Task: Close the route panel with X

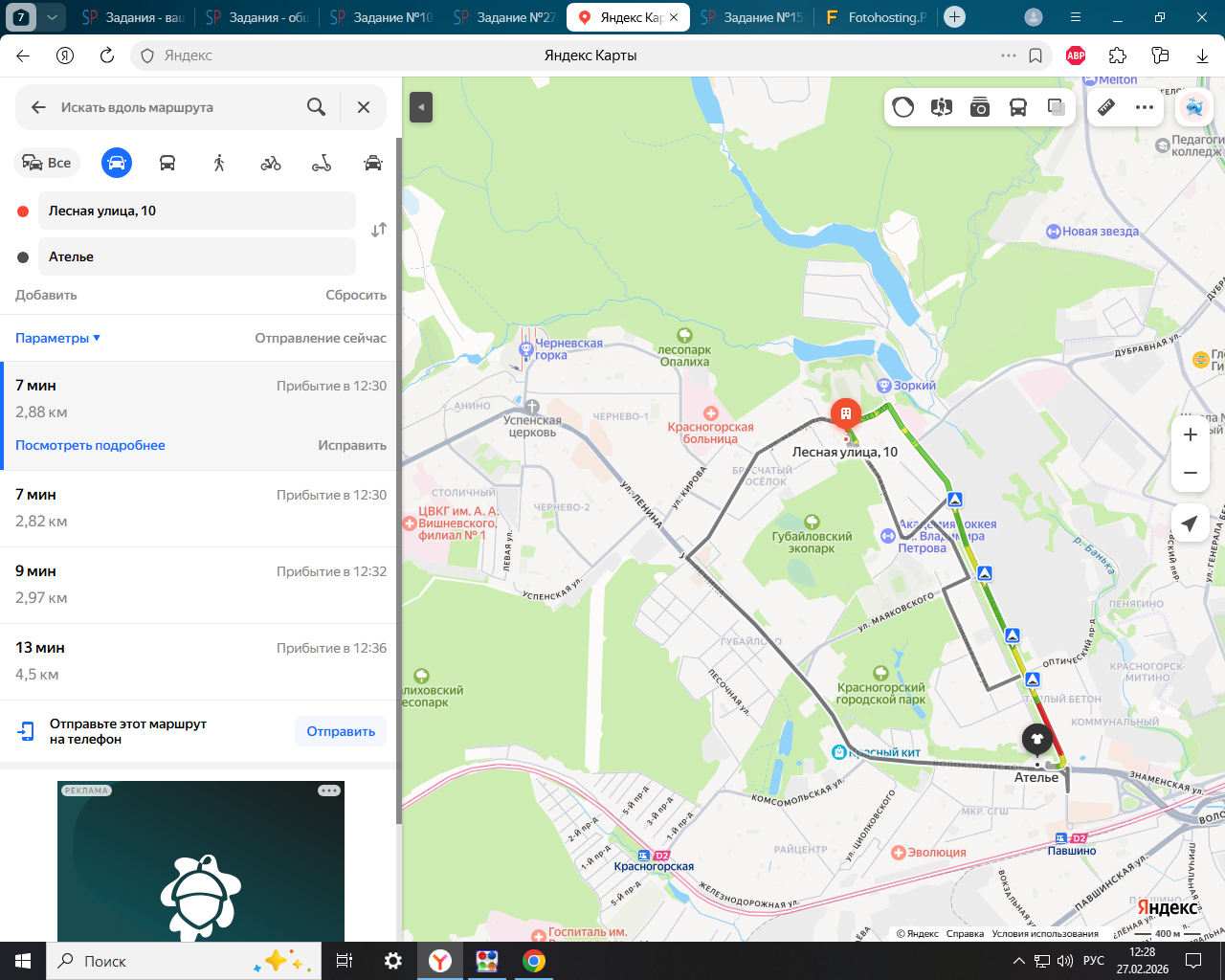Action: coord(364,107)
